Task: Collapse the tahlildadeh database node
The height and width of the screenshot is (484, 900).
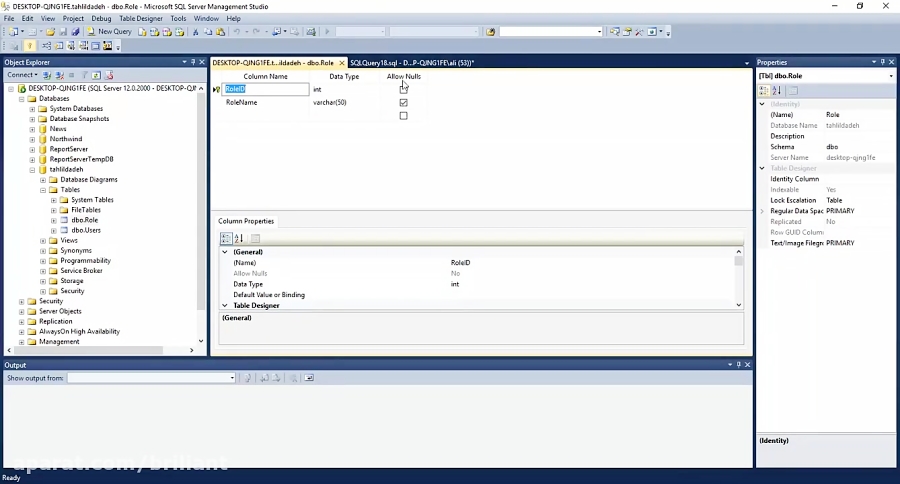Action: [32, 170]
